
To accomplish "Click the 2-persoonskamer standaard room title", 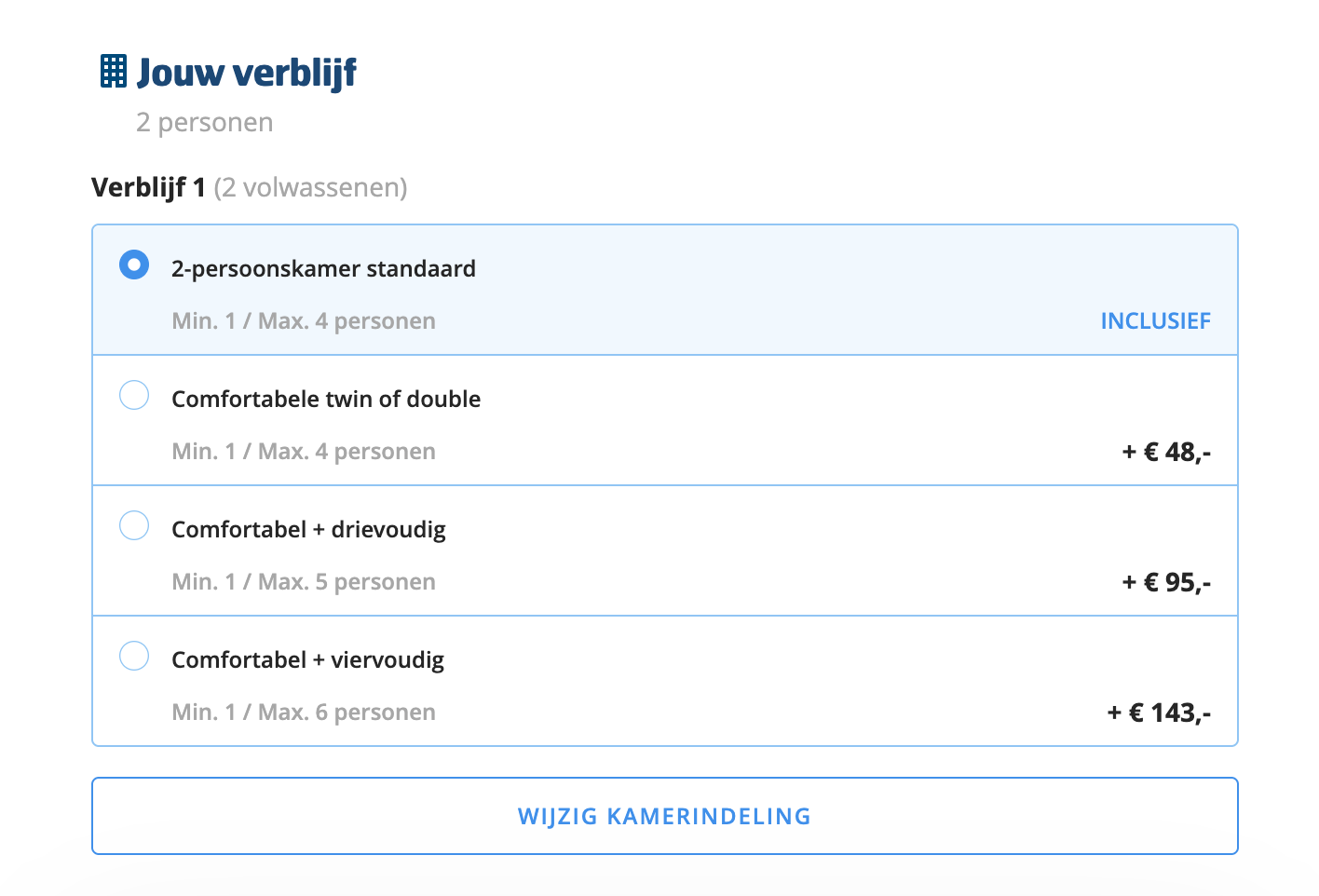I will 323,269.
